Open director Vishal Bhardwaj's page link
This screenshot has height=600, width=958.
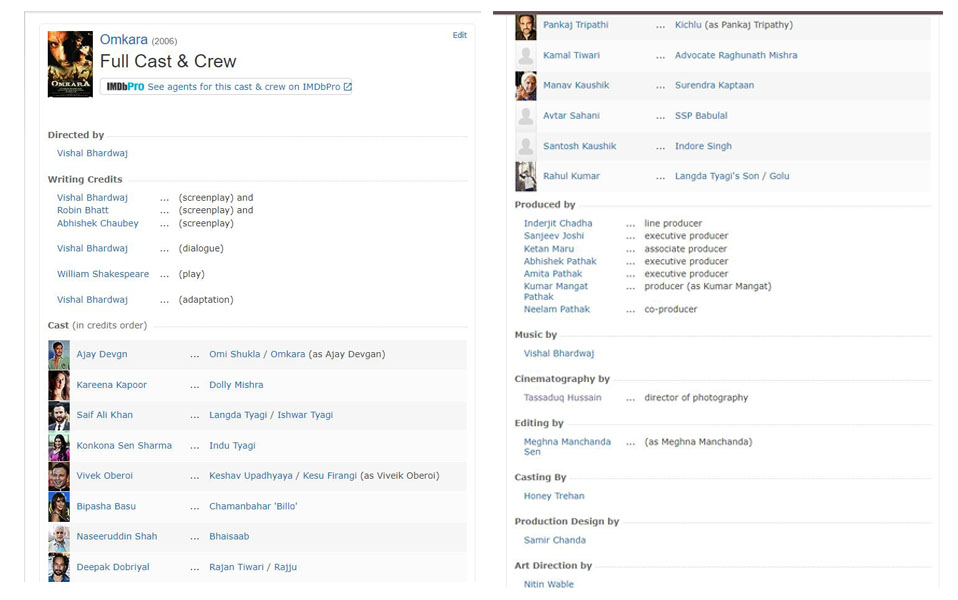point(92,153)
